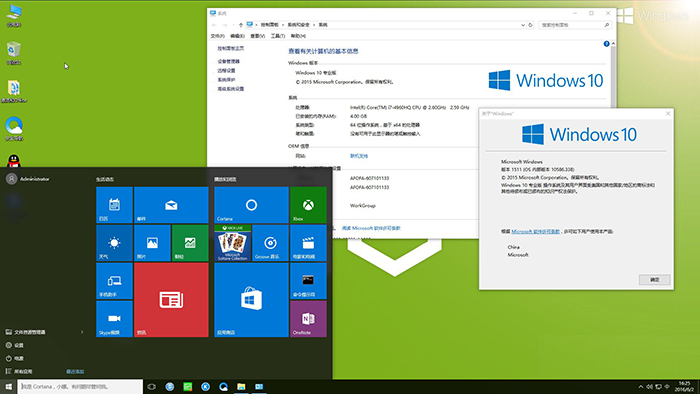Viewport: 700px width, 394px height.
Task: Click the Microsoft Software License link in About dialog
Action: 535,232
